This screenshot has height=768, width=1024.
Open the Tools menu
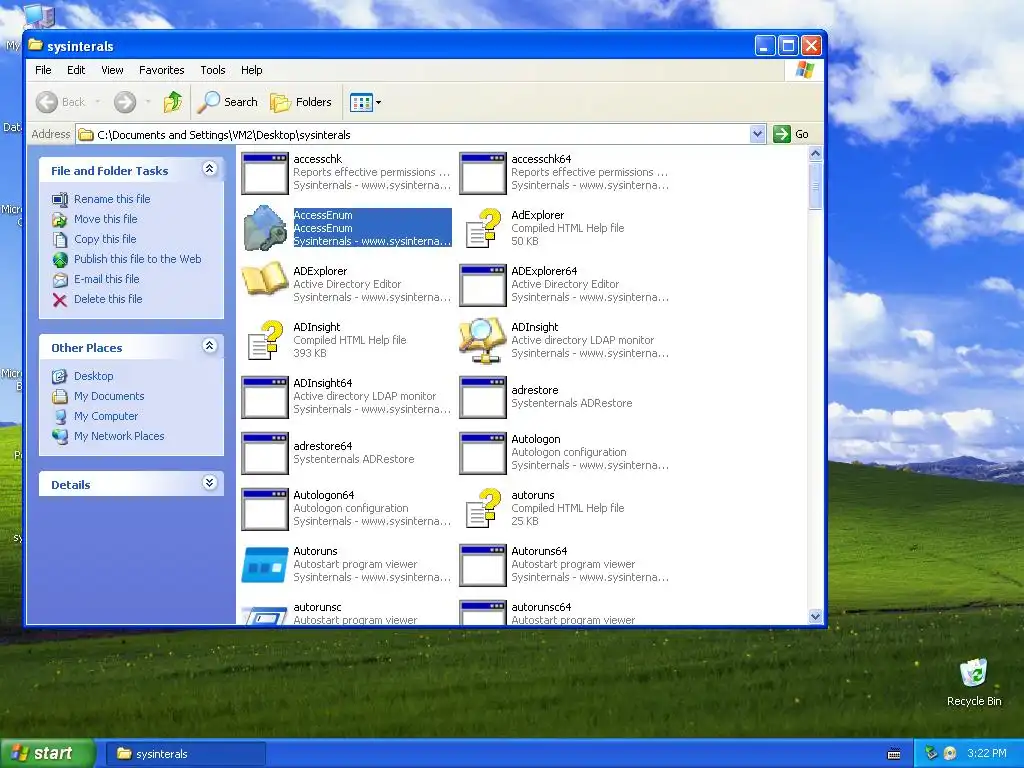click(x=212, y=70)
